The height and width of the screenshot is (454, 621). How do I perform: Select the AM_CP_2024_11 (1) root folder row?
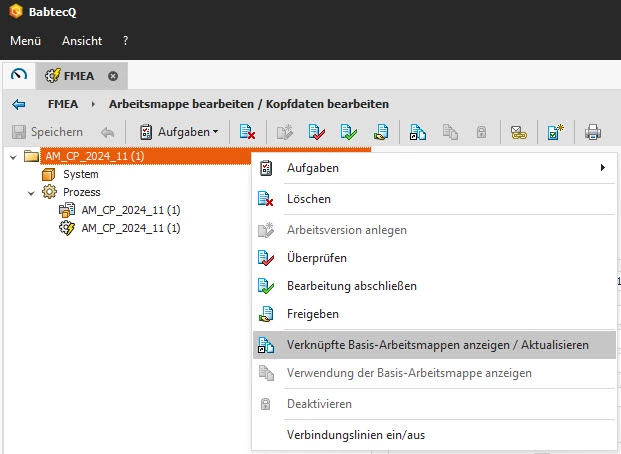[205, 156]
